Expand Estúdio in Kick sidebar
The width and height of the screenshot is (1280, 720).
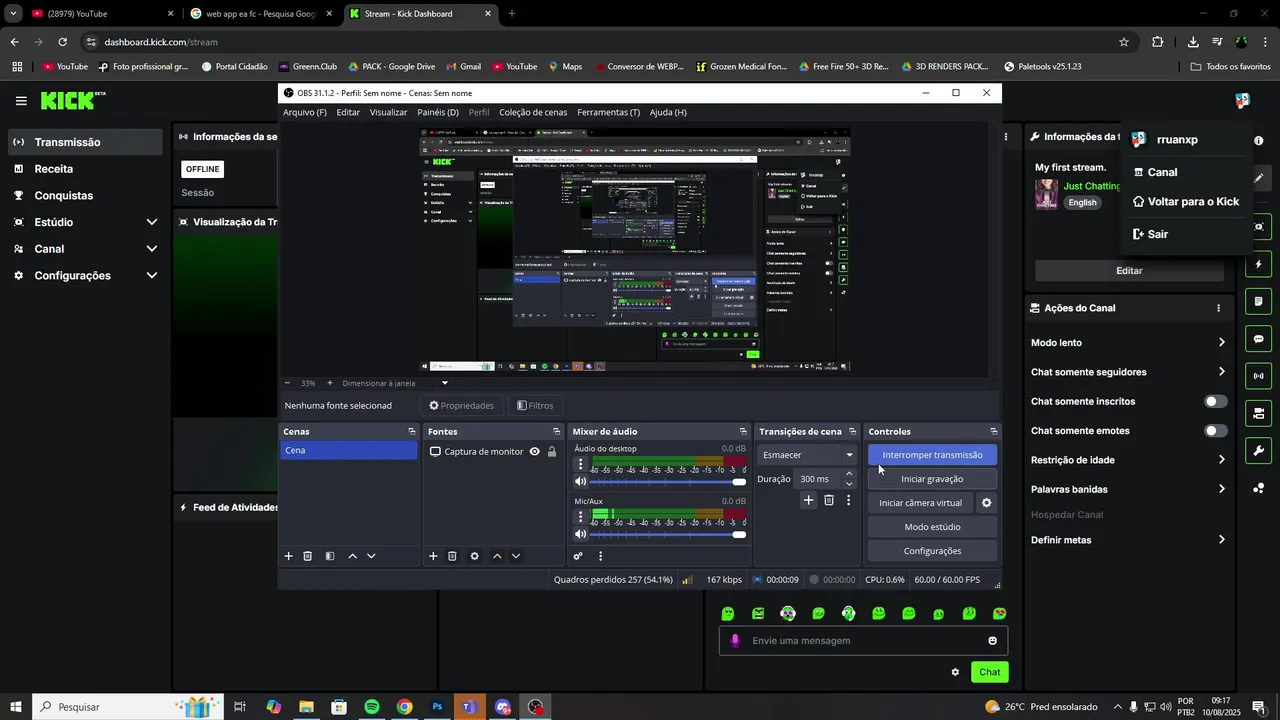(x=152, y=222)
